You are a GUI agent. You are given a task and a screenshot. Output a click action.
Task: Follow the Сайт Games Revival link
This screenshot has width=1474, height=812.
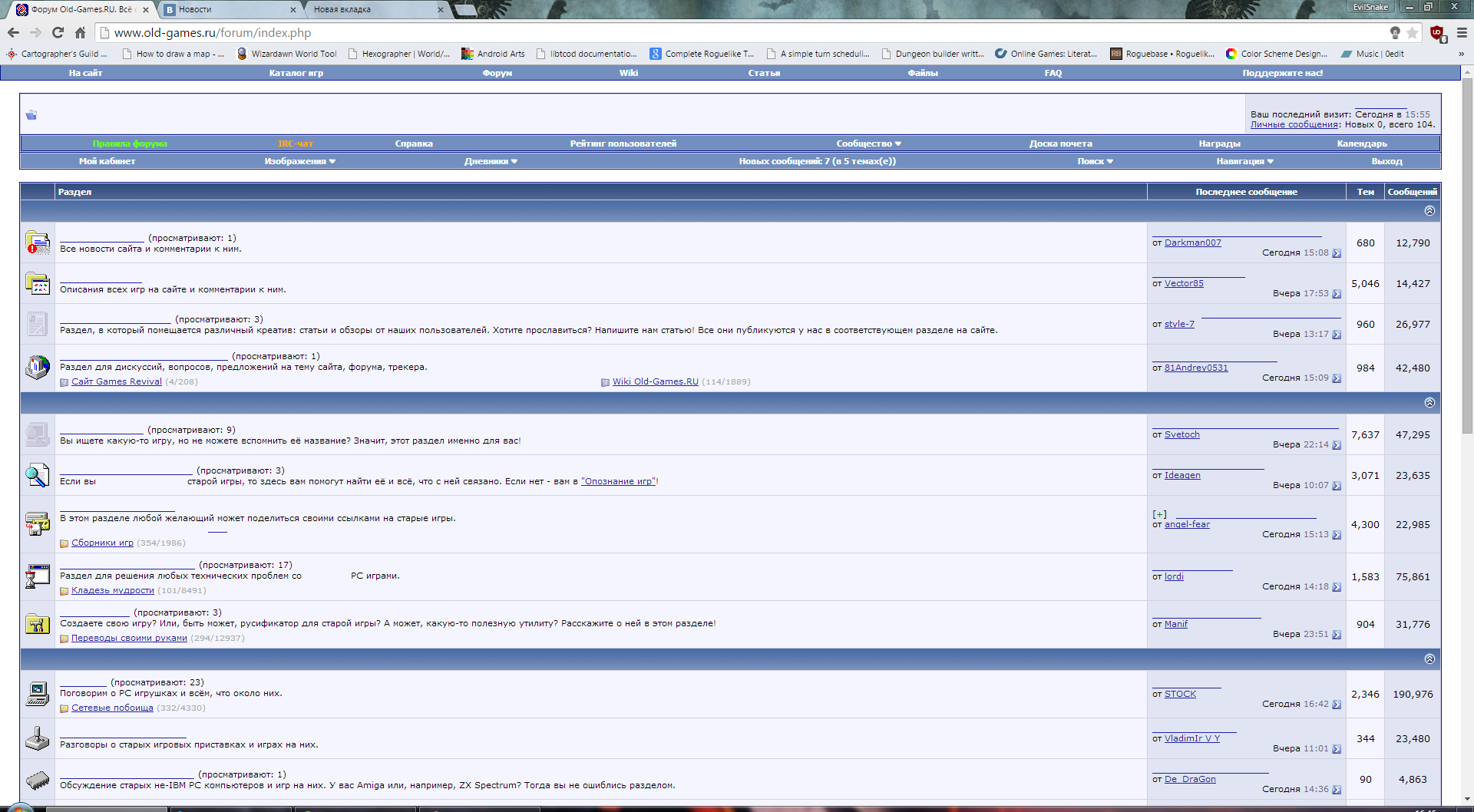point(116,381)
